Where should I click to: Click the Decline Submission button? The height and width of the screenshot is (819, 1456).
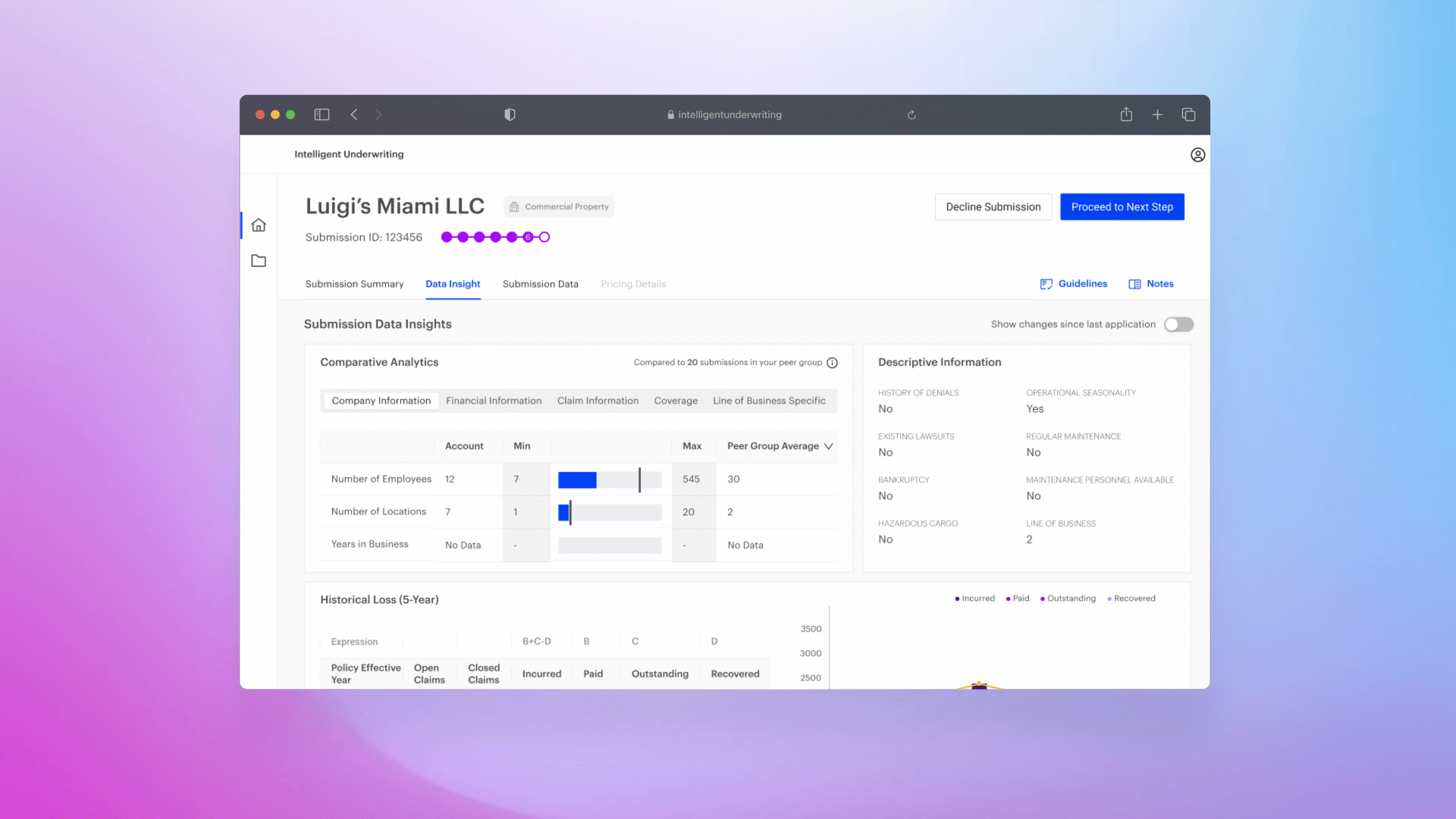993,207
